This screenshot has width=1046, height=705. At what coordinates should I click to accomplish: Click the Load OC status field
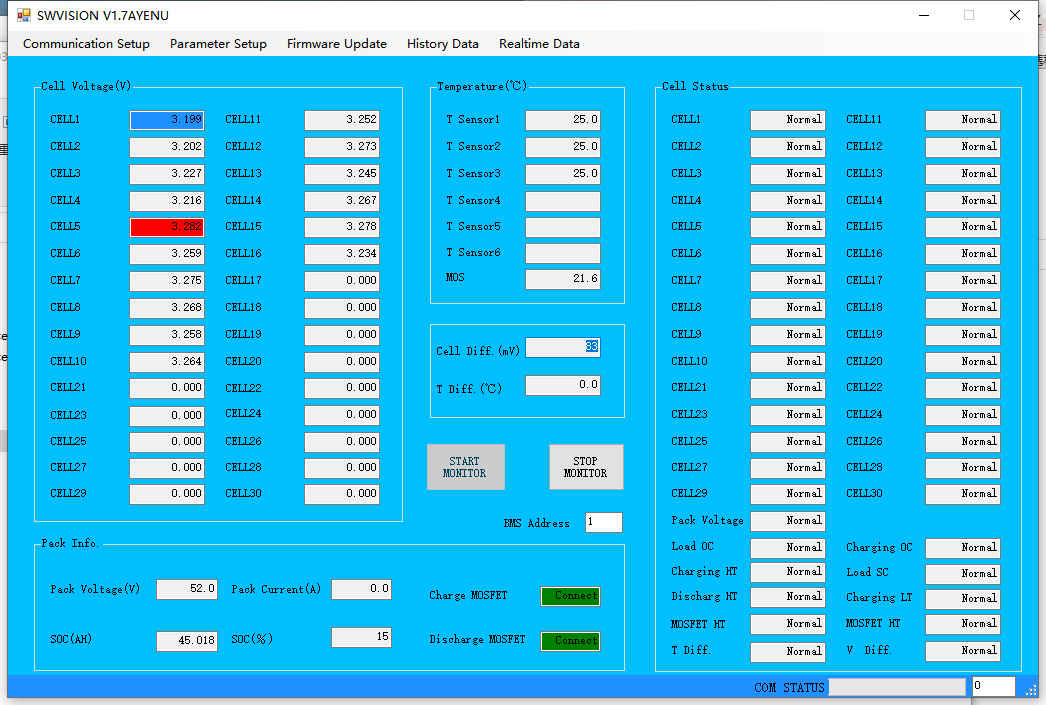(x=788, y=548)
